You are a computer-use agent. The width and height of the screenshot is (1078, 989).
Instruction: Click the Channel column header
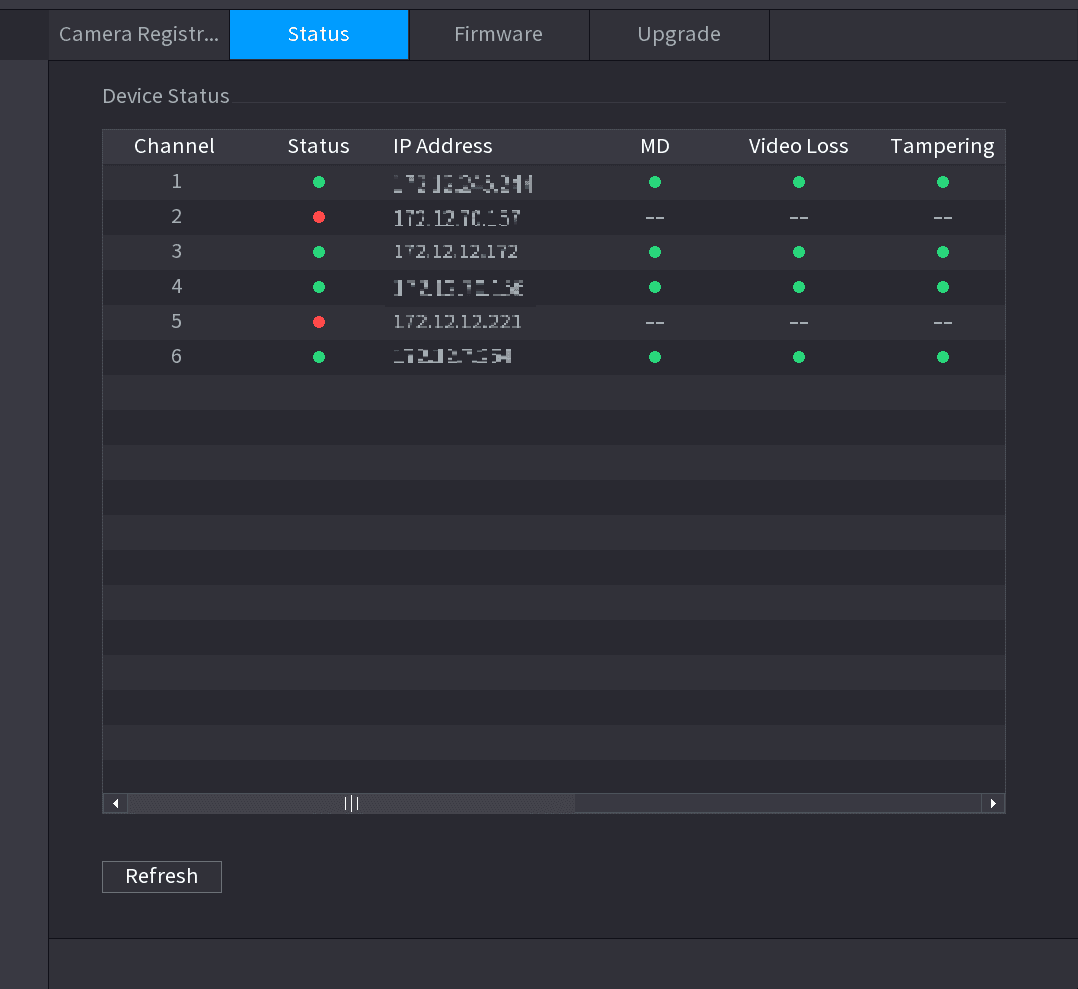pyautogui.click(x=175, y=146)
